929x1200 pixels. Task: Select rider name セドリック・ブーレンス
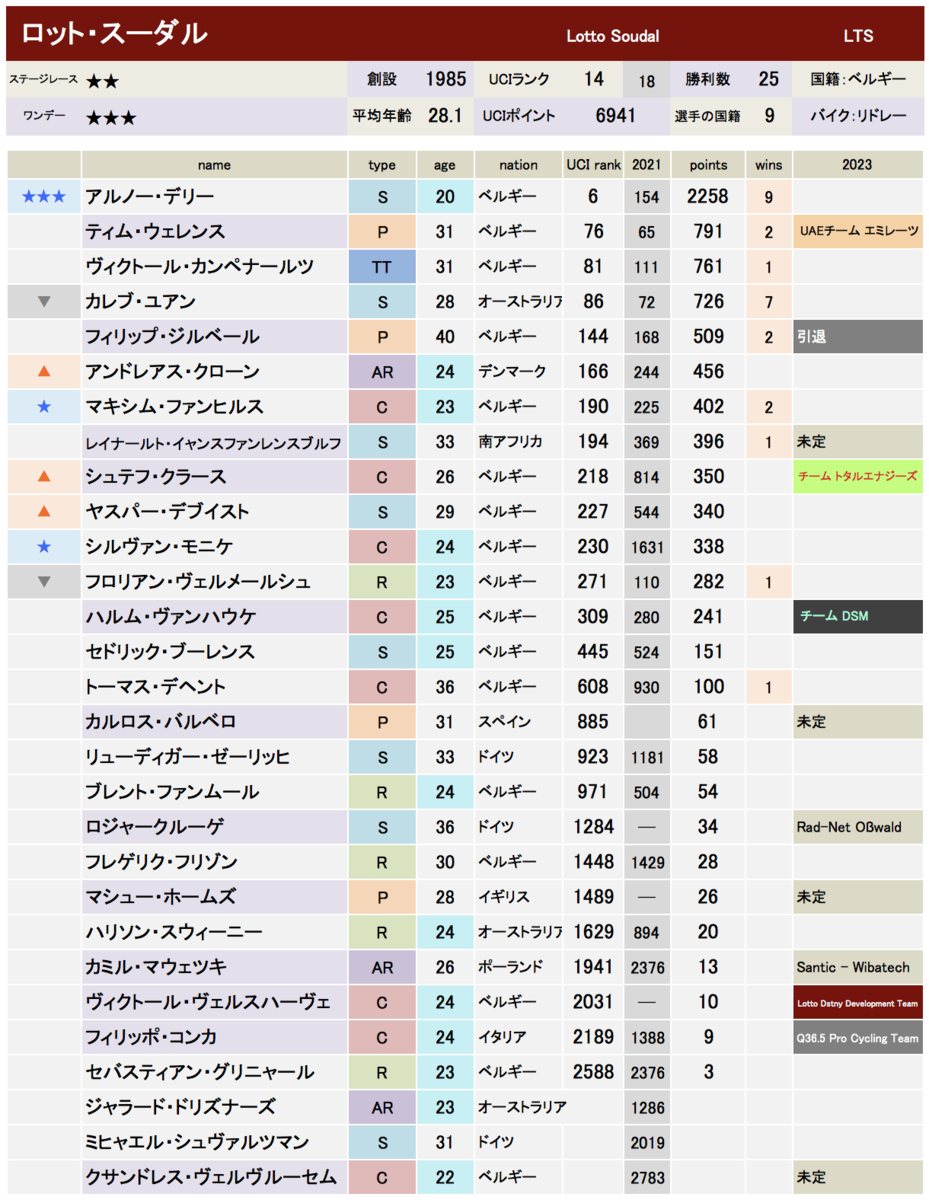(x=170, y=652)
